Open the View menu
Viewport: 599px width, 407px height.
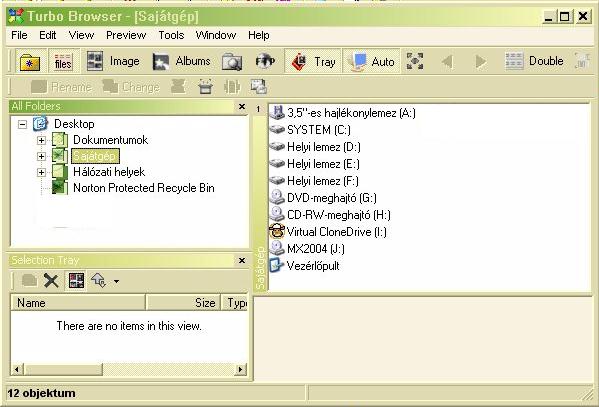click(x=81, y=35)
